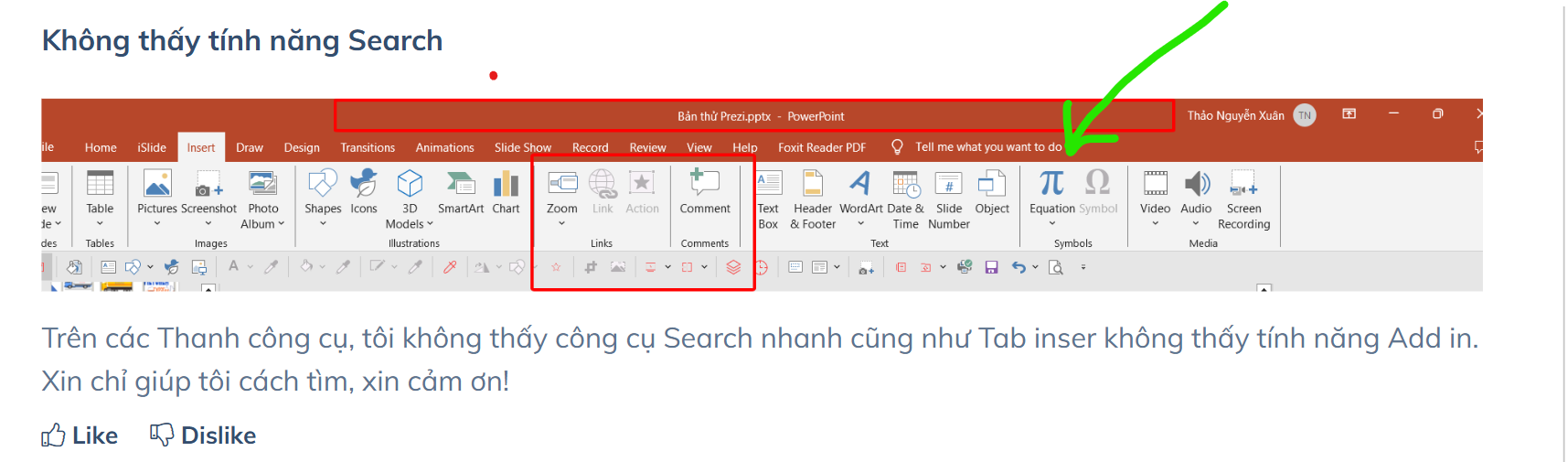Open the Slide Show tab
Viewport: 1568px width, 462px height.
(523, 147)
